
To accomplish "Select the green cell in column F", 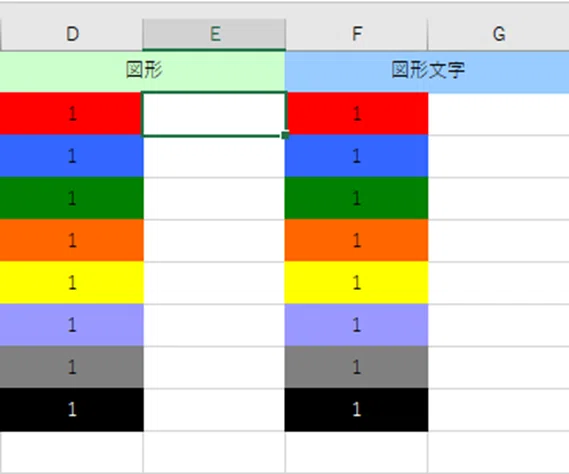I will (x=356, y=198).
